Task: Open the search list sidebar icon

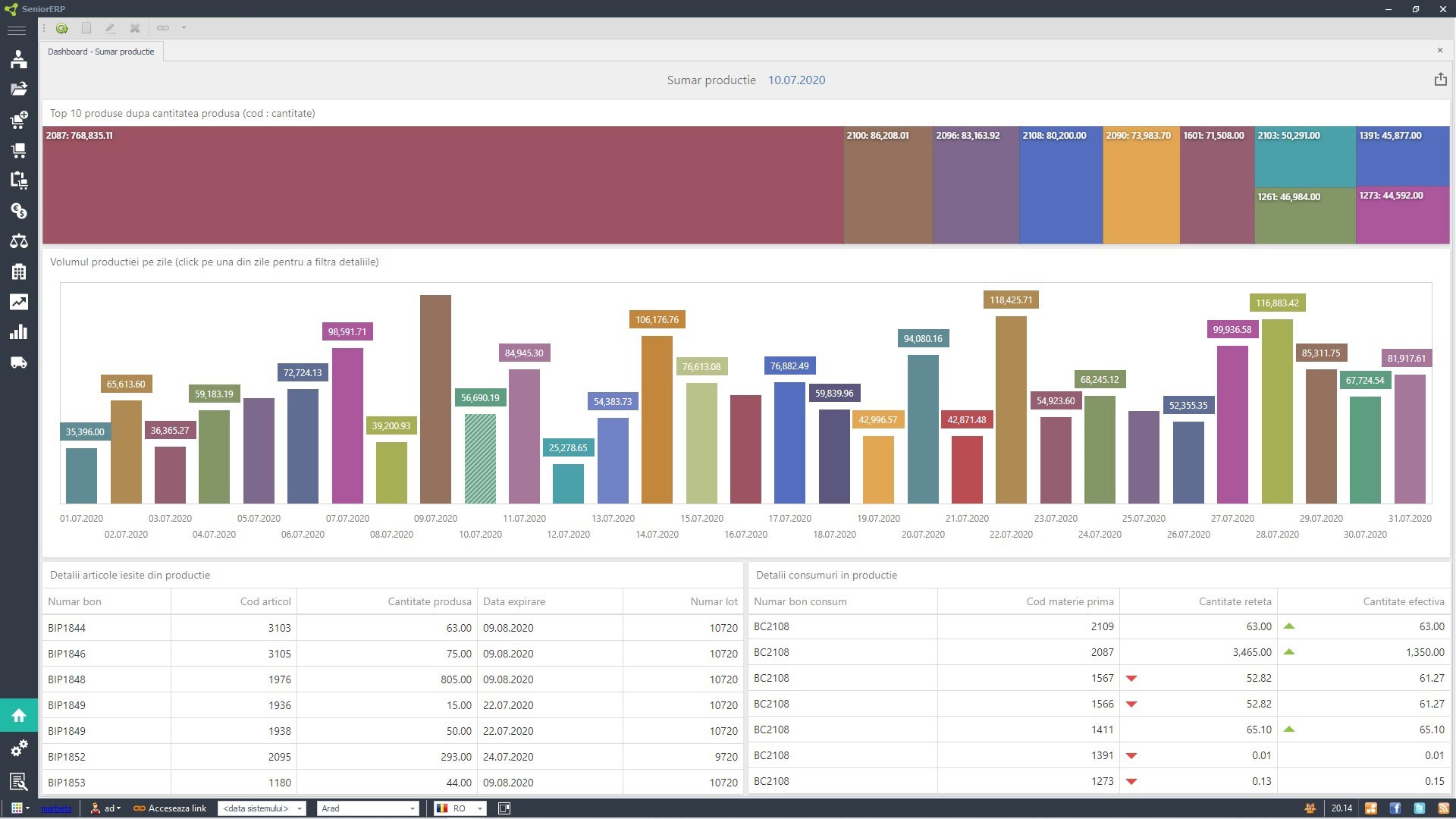Action: coord(19,781)
